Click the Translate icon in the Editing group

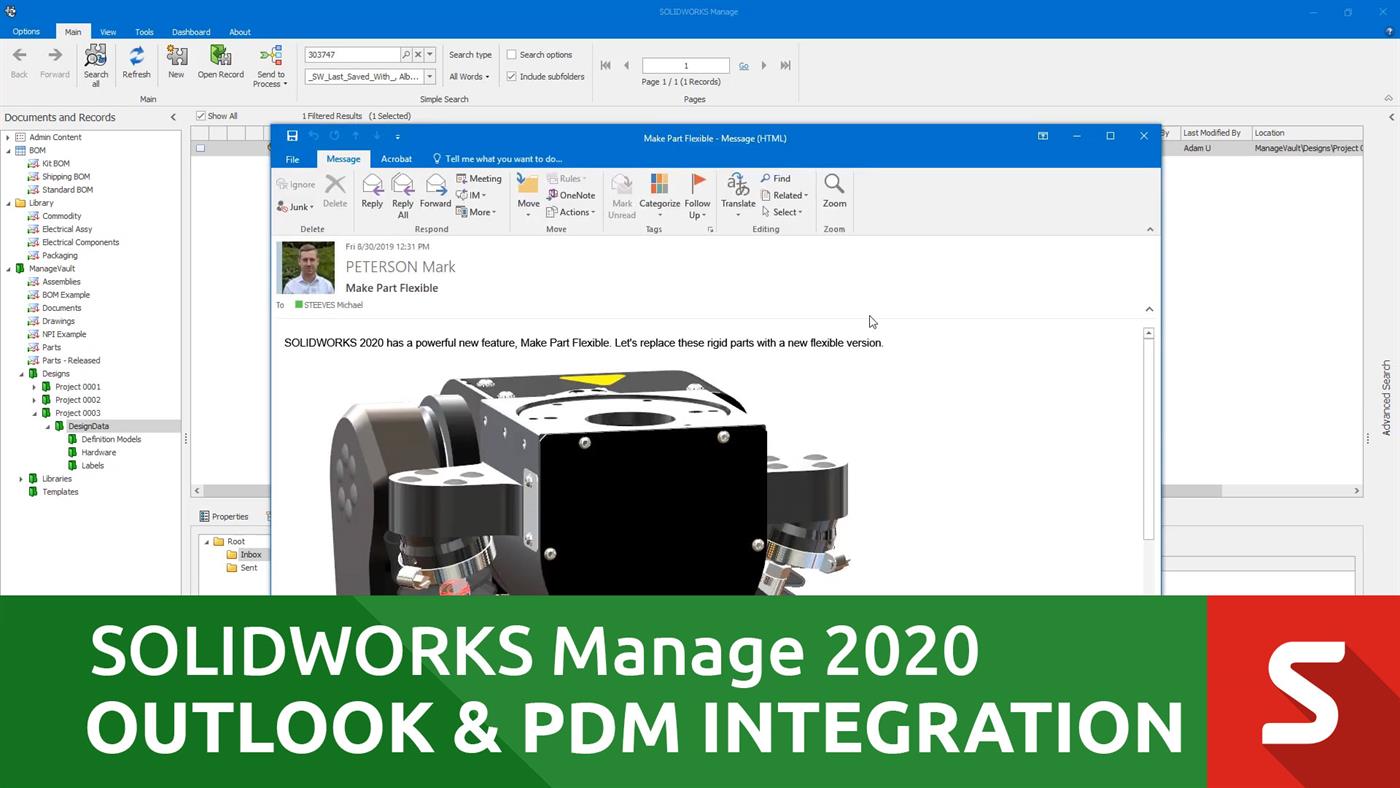point(738,192)
